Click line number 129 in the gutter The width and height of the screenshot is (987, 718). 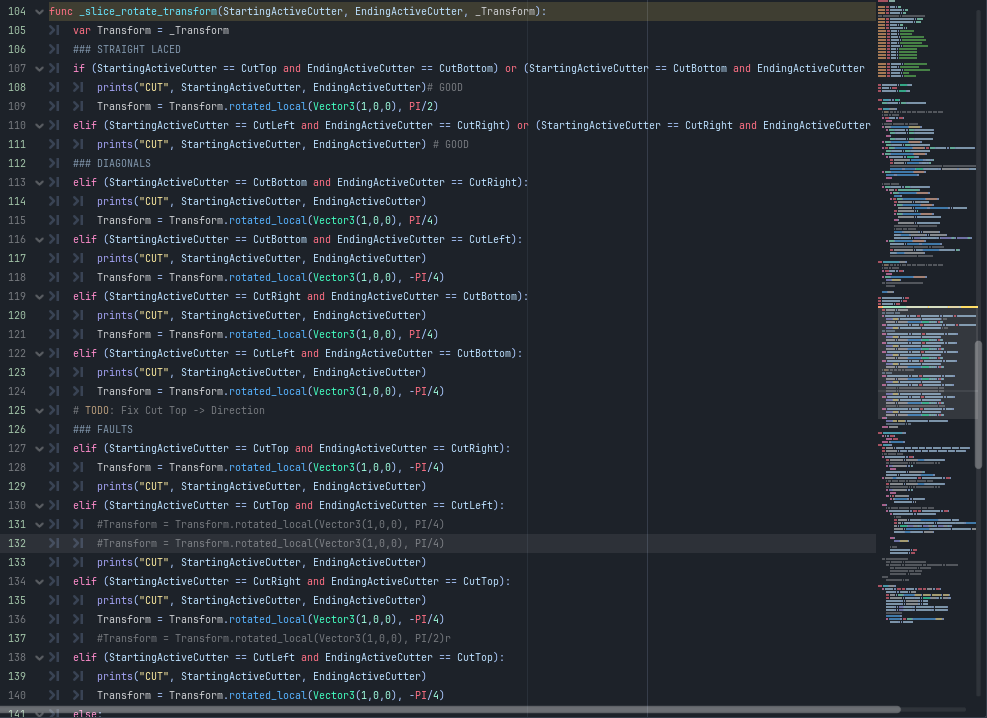pyautogui.click(x=17, y=486)
